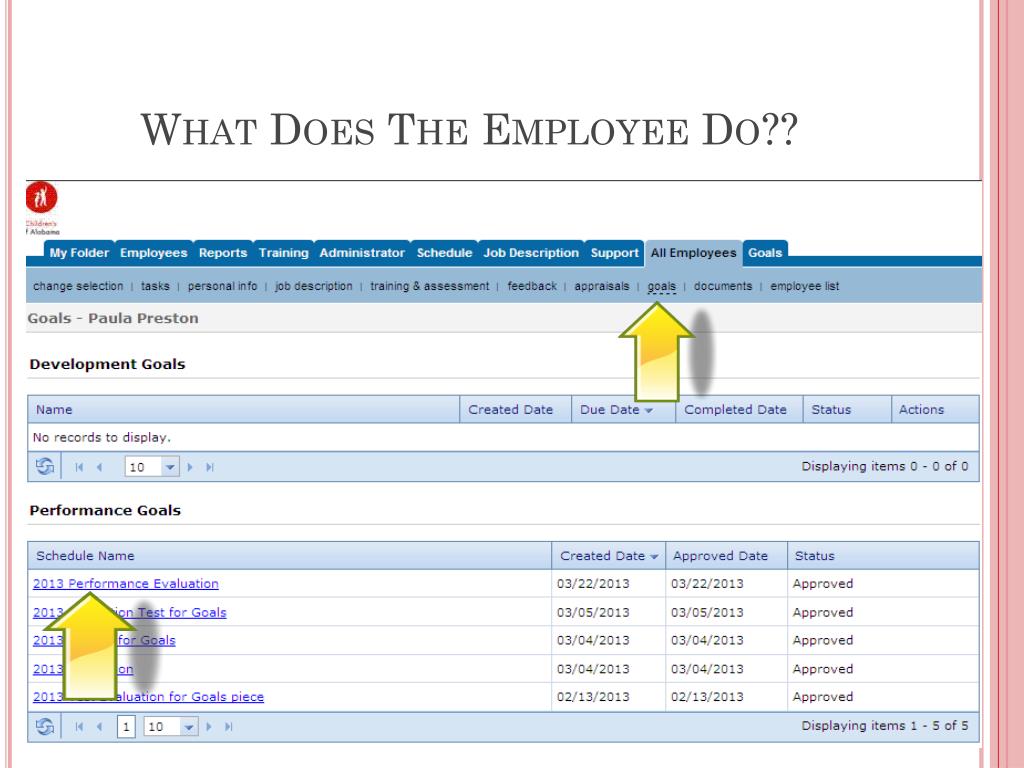The image size is (1024, 768).
Task: Go to next page of Performance Goals
Action: [x=209, y=726]
